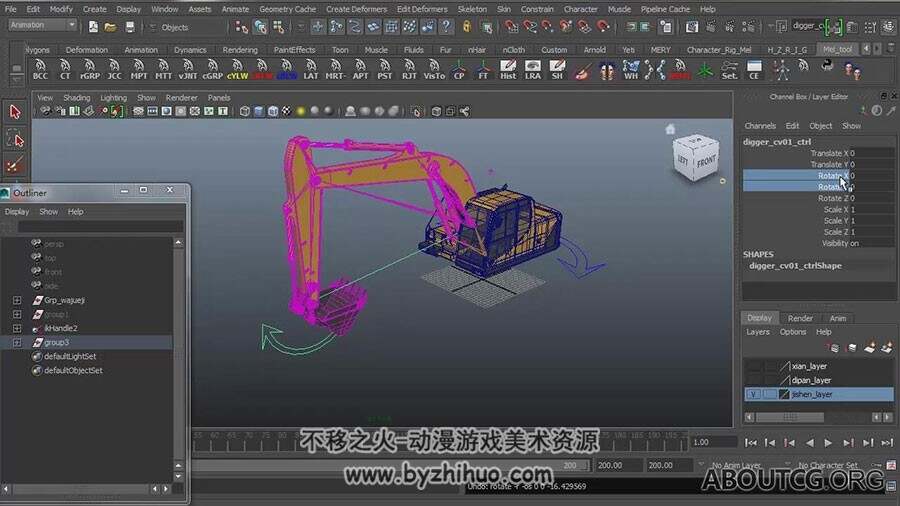
Task: Open the Animation menu set dropdown
Action: (42, 25)
